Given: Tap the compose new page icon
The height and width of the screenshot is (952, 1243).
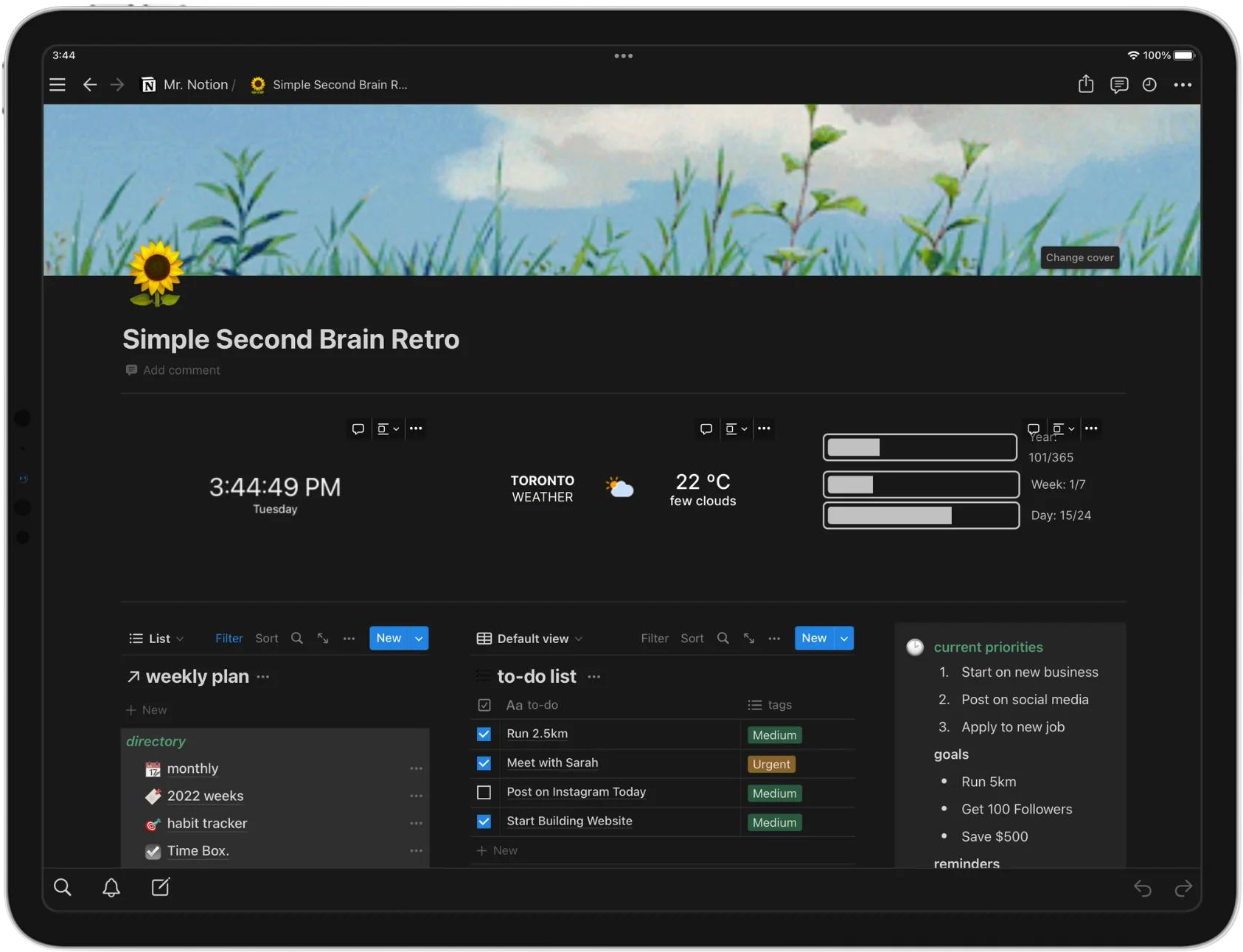Looking at the screenshot, I should 160,887.
